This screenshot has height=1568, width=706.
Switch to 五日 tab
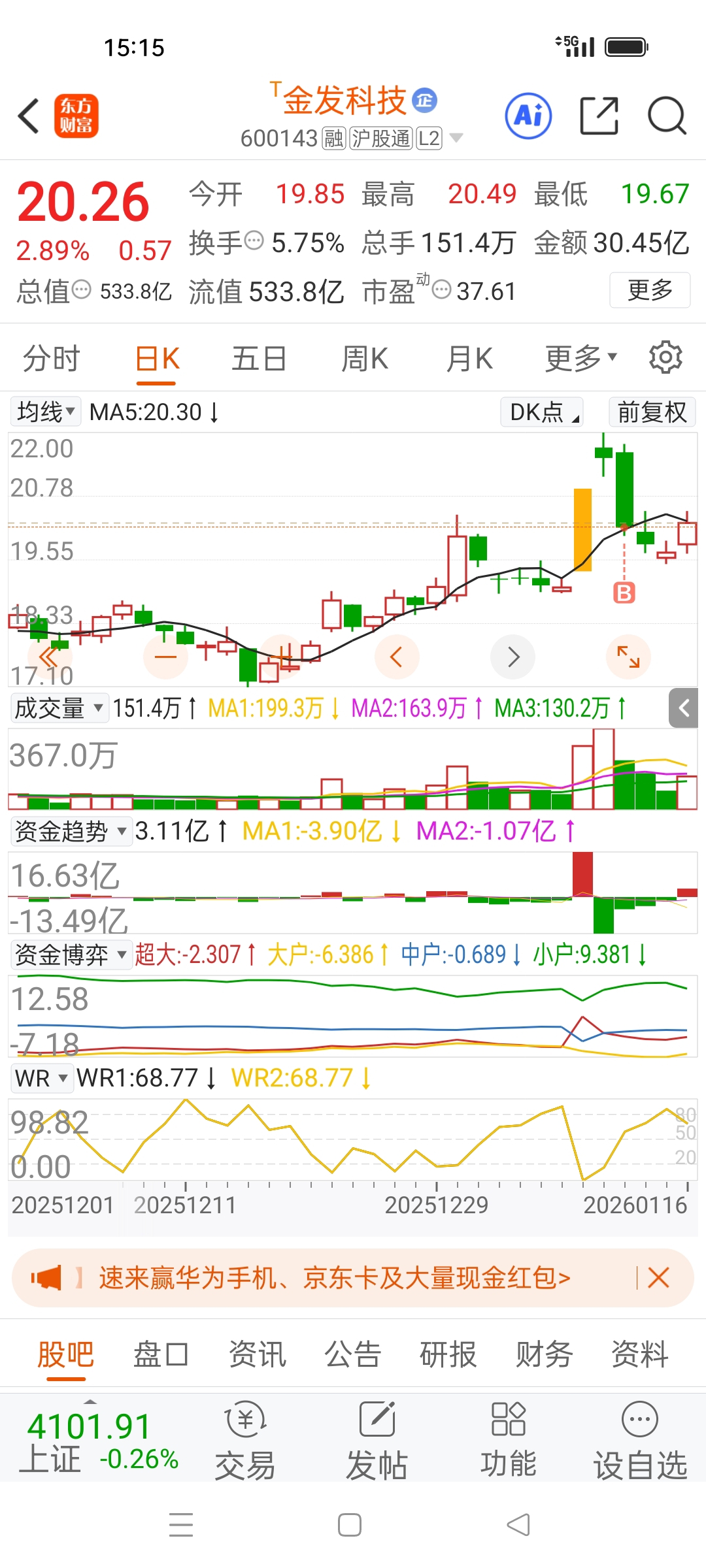pos(259,358)
